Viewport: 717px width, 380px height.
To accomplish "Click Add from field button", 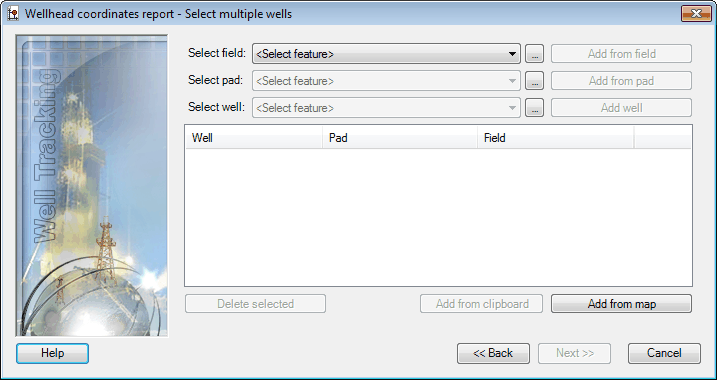I will click(x=621, y=54).
